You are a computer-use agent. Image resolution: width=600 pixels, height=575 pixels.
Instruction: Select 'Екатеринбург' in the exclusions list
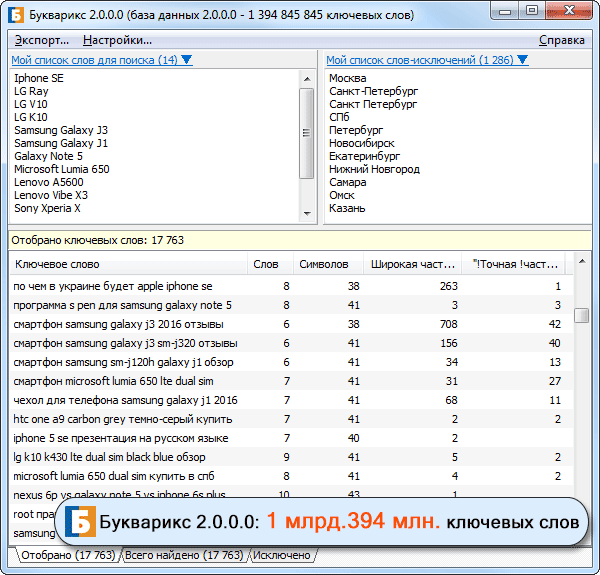[x=364, y=156]
